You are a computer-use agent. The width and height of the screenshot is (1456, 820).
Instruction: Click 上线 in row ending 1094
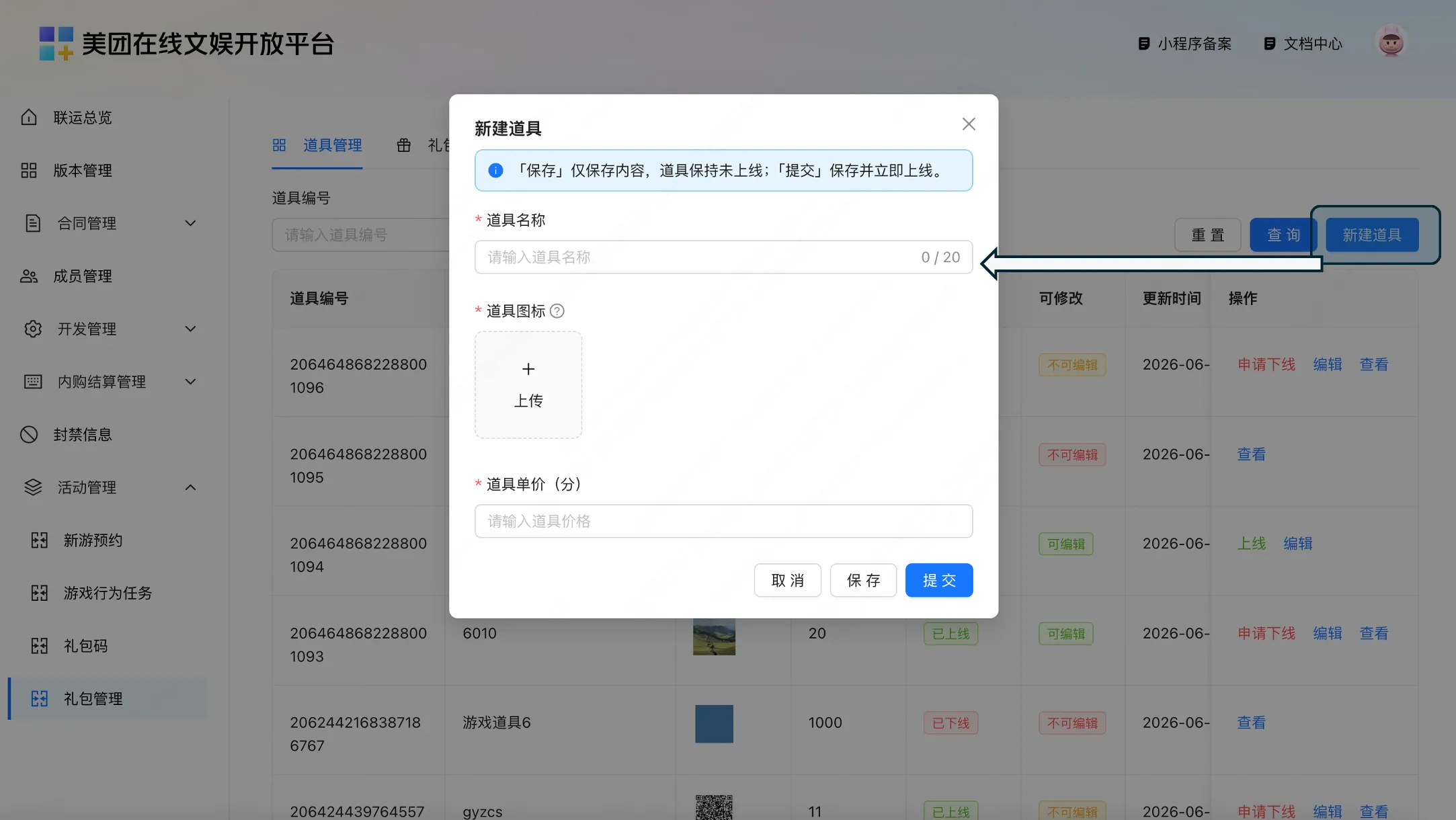coord(1252,543)
